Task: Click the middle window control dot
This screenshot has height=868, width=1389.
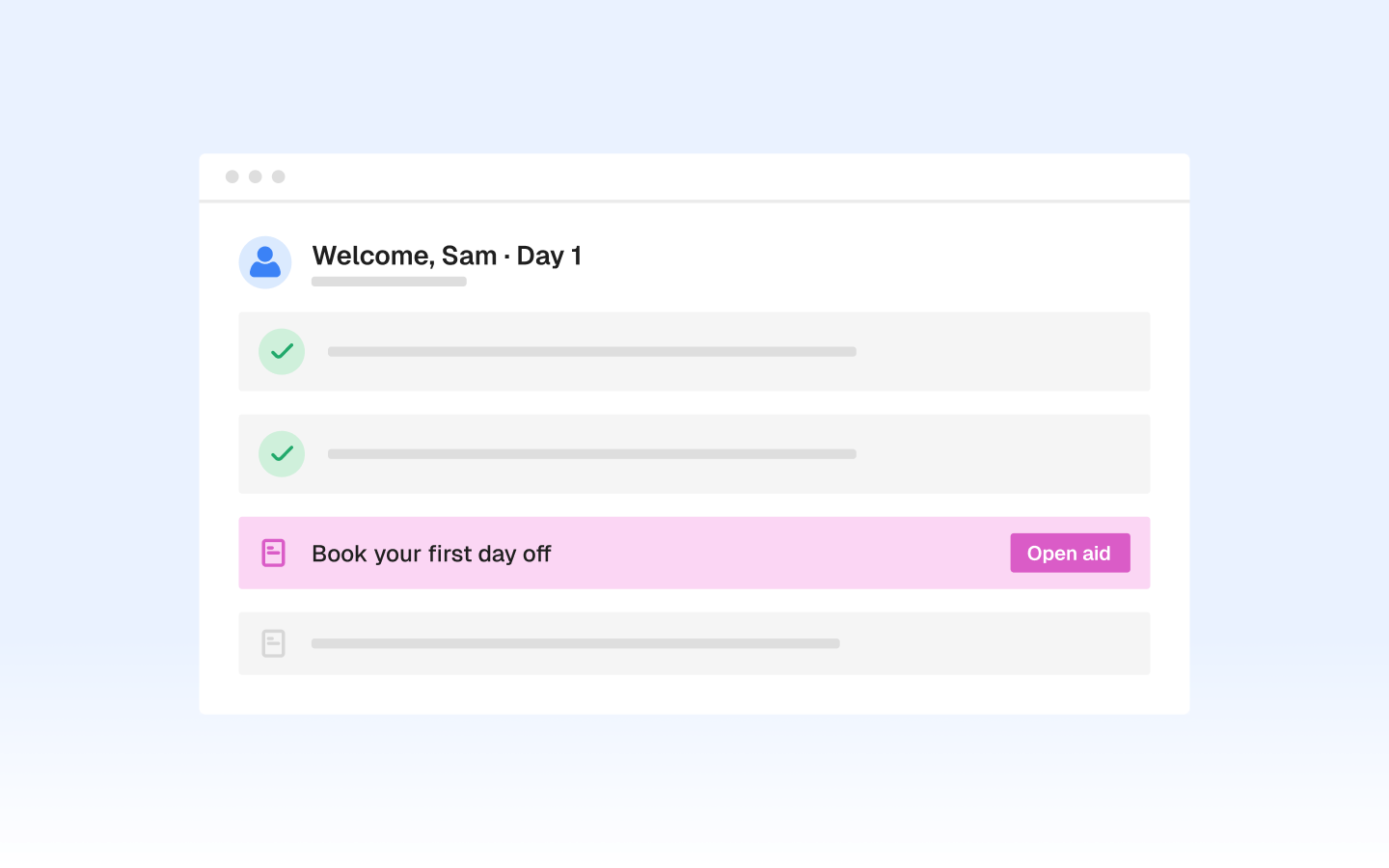Action: click(x=256, y=176)
